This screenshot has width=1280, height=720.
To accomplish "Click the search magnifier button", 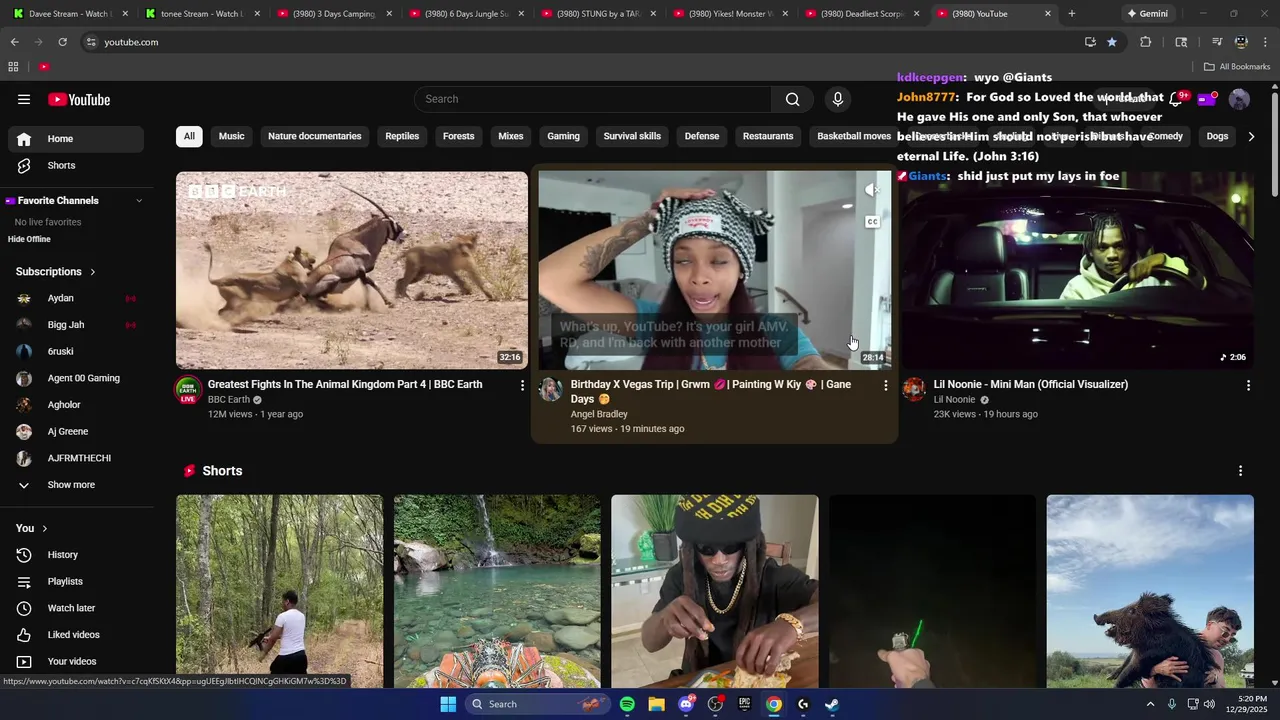I will (x=792, y=99).
